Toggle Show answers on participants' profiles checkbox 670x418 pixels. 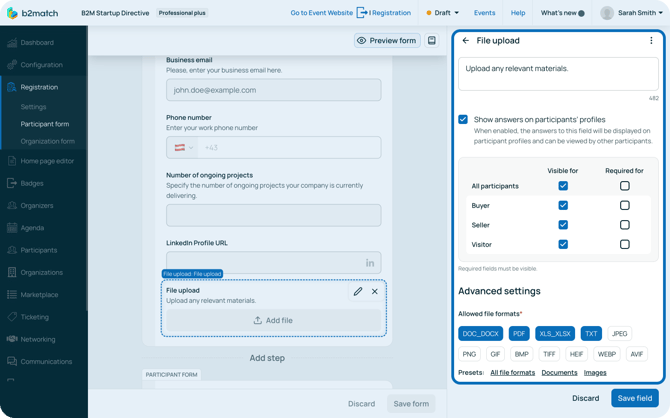(x=463, y=119)
